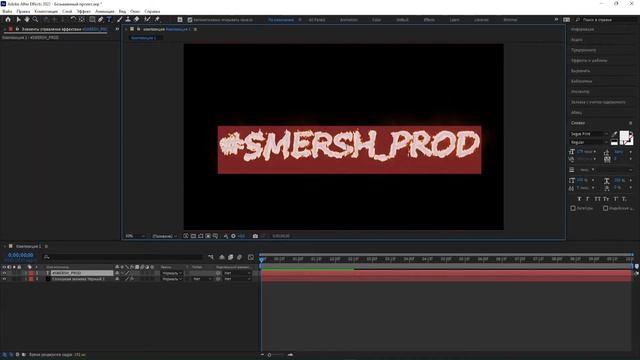Select the Hand tool
This screenshot has width=640, height=360.
pos(27,19)
